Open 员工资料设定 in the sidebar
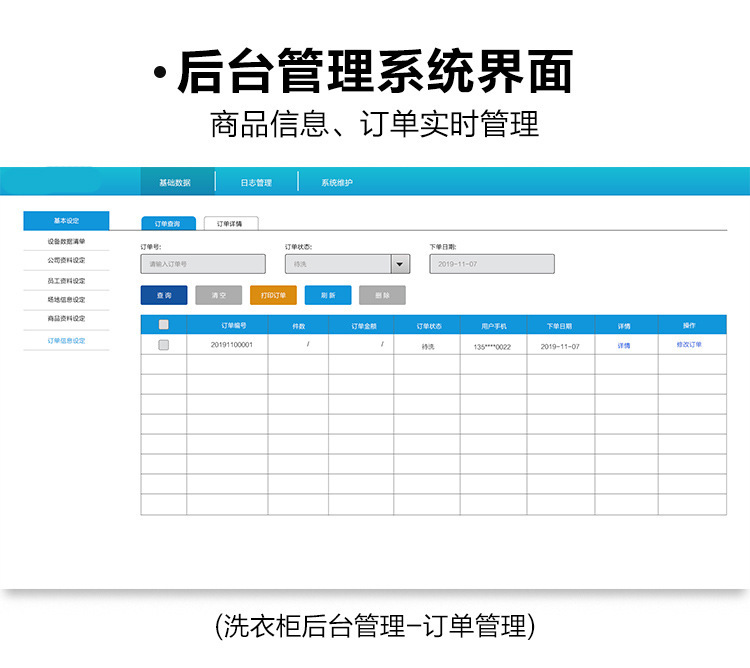Viewport: 750px width, 668px height. pos(66,280)
